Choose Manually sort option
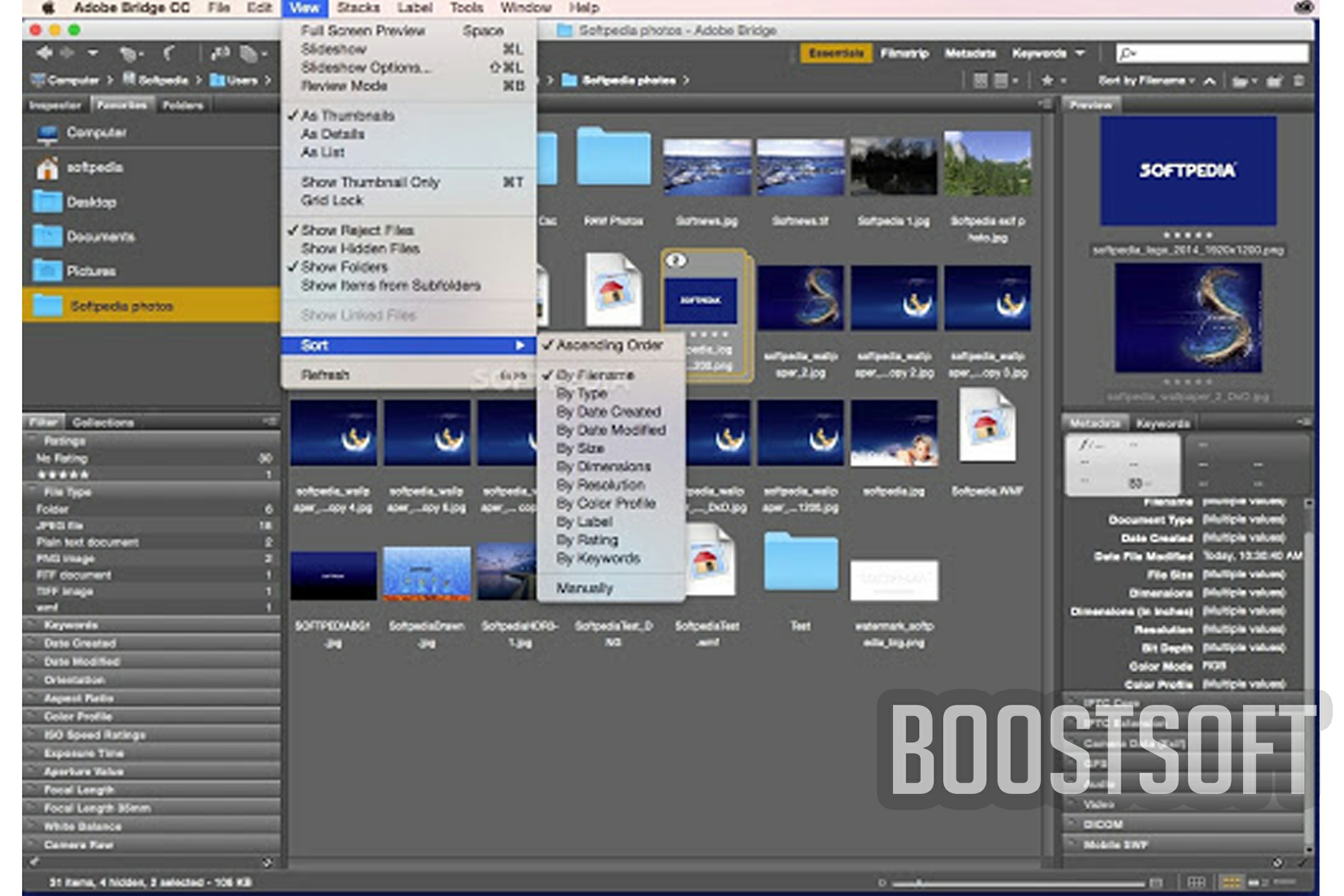Image resolution: width=1344 pixels, height=896 pixels. point(610,588)
